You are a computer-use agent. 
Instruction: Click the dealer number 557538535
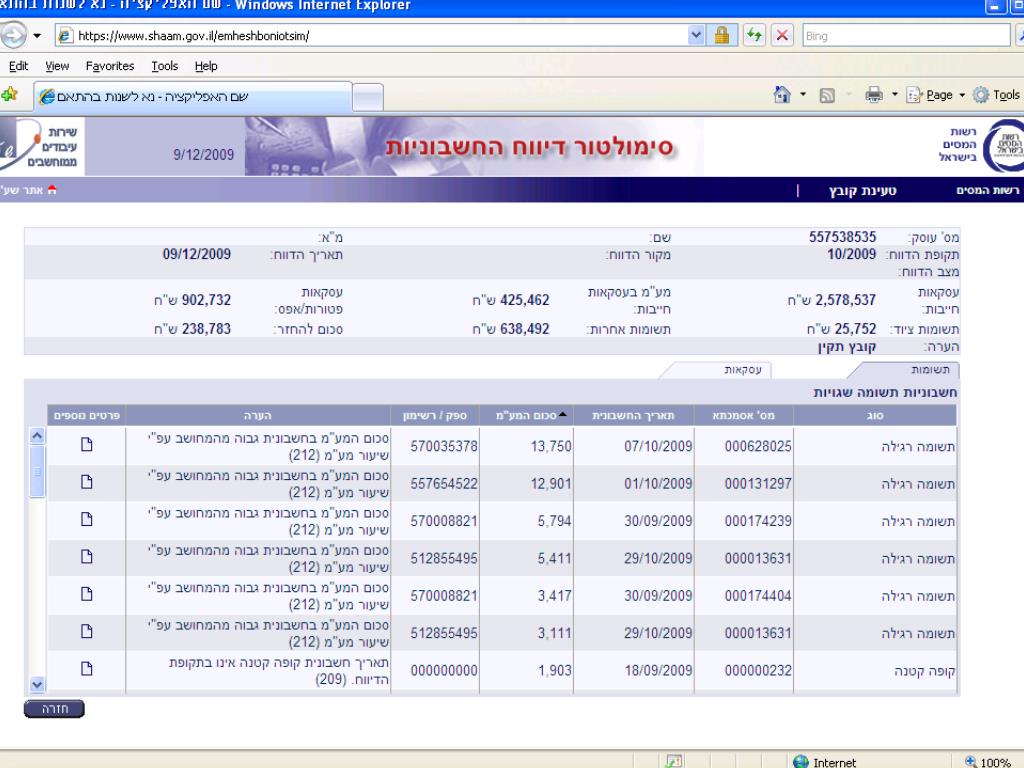click(x=842, y=237)
